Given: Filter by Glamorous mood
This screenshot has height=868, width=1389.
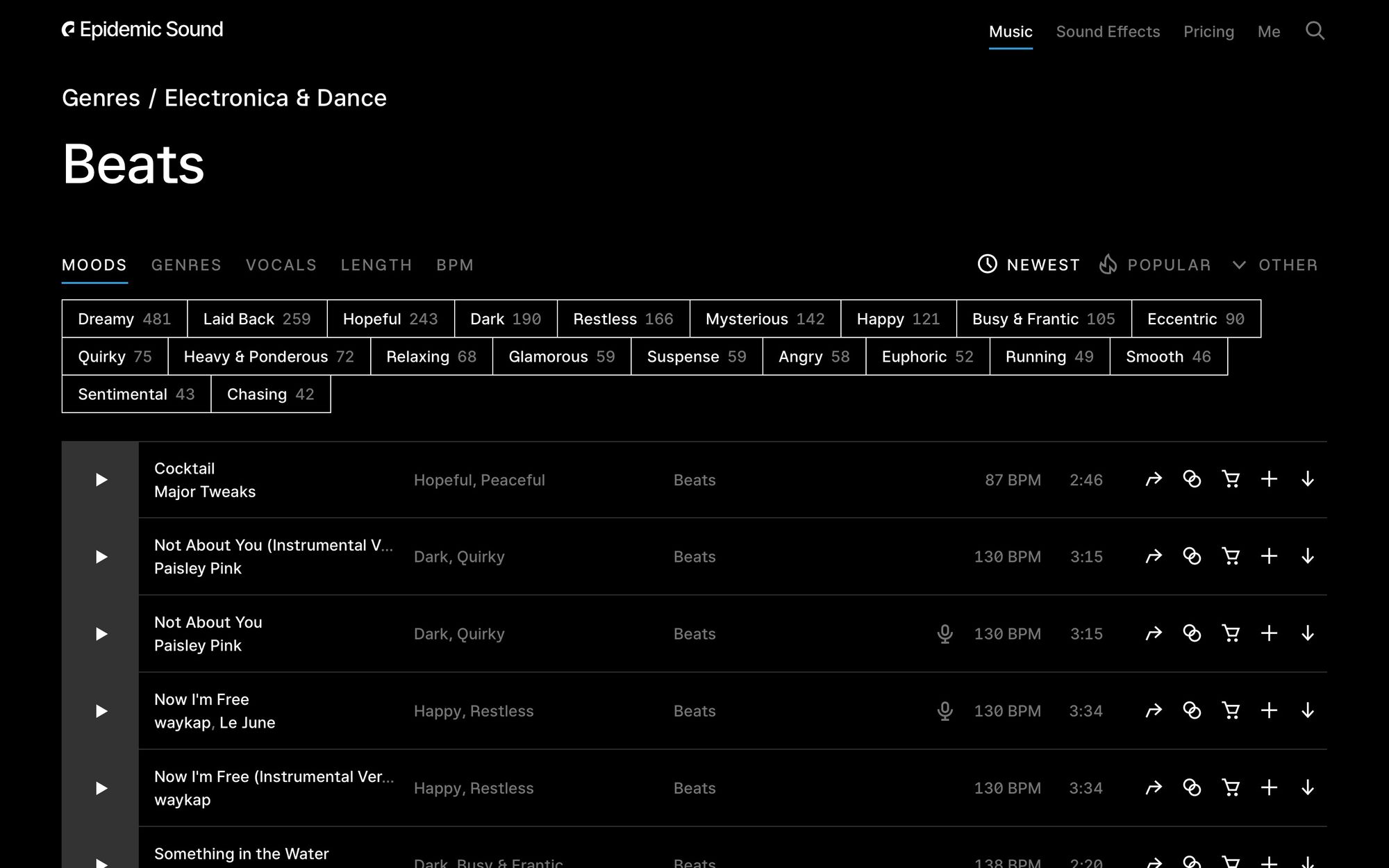Looking at the screenshot, I should (562, 356).
